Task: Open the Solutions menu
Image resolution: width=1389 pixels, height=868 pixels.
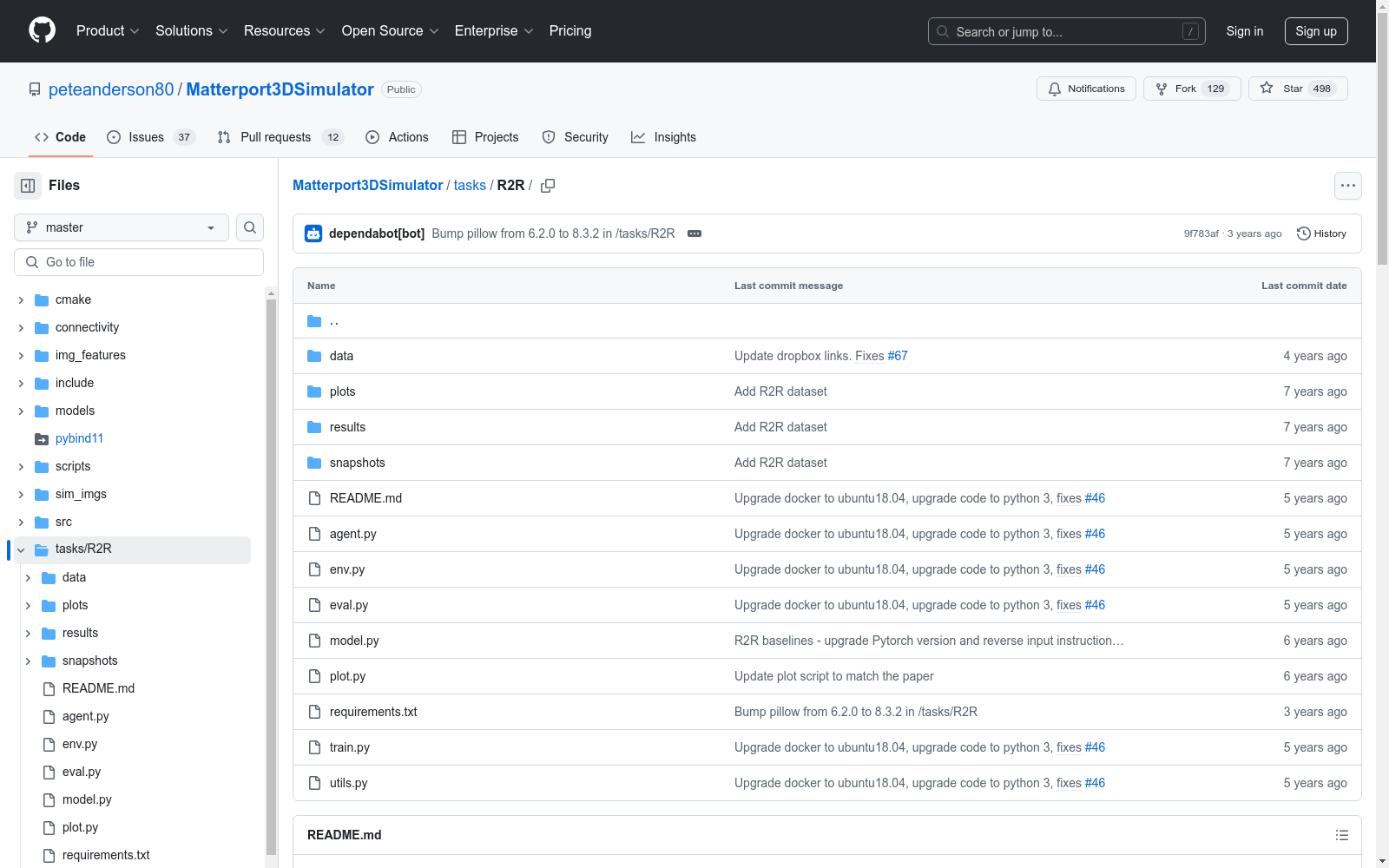Action: tap(192, 31)
